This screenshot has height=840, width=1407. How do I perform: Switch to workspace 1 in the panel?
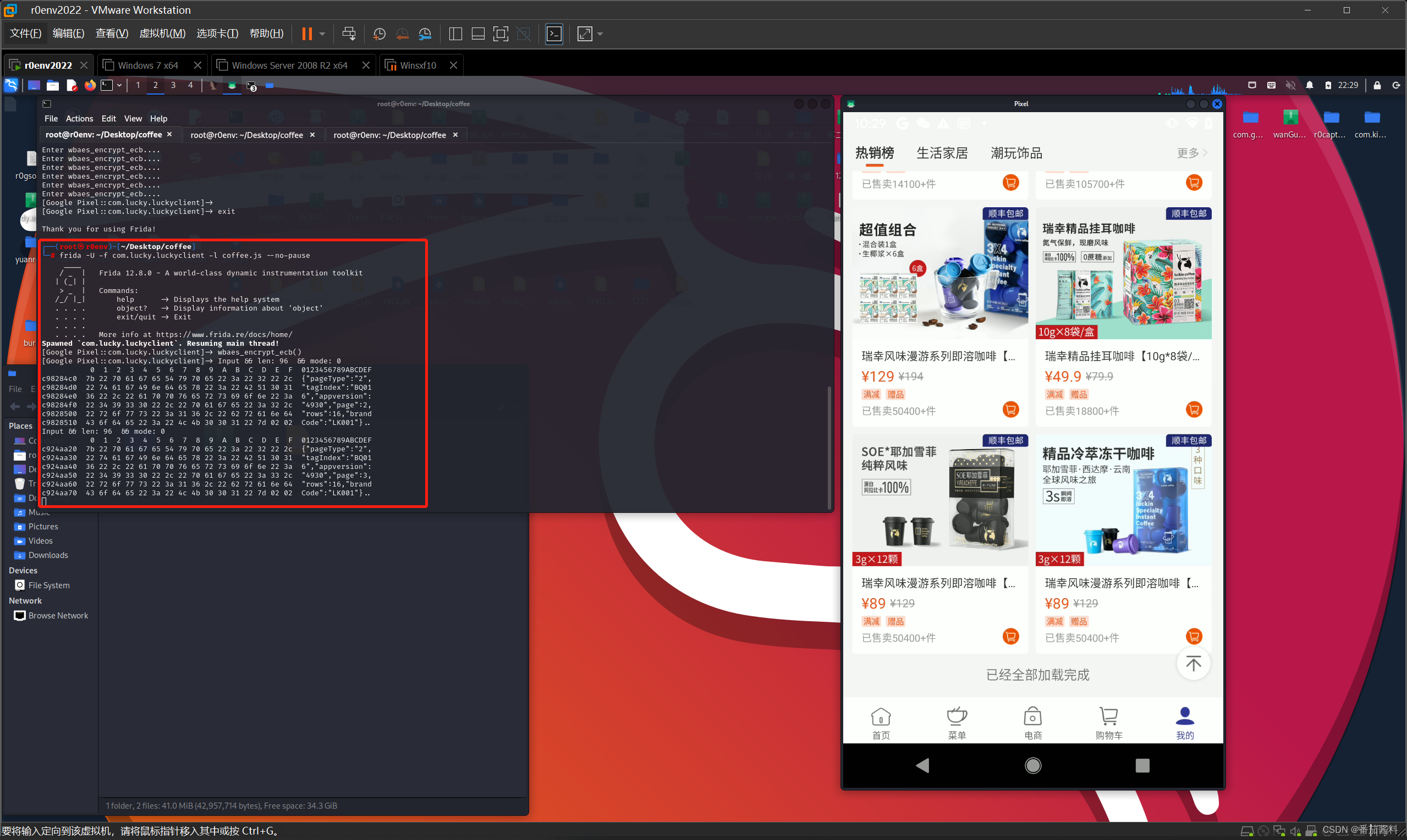pos(138,85)
